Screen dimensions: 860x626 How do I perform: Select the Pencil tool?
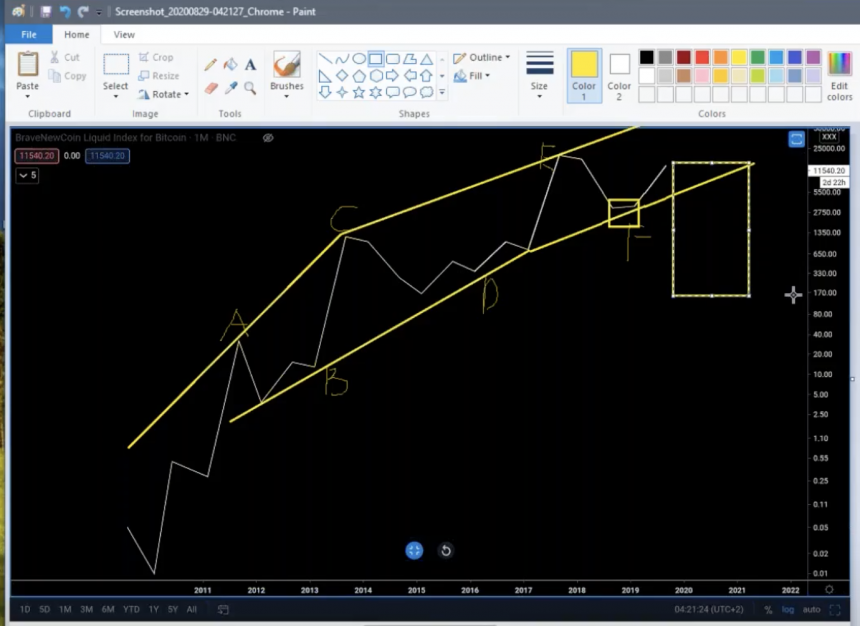[211, 65]
